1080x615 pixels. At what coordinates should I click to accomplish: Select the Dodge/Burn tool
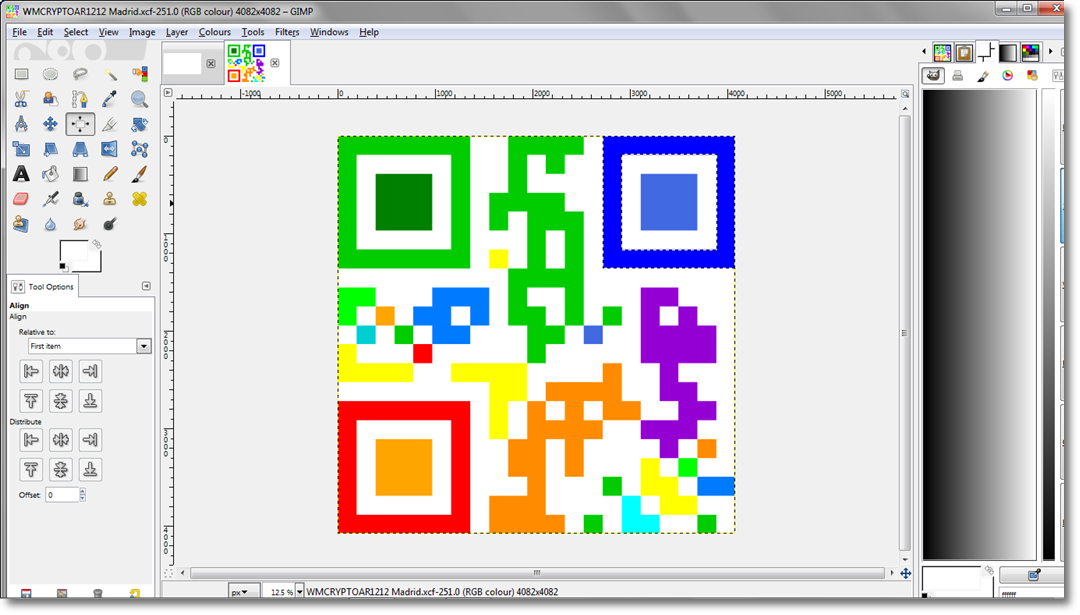(110, 224)
